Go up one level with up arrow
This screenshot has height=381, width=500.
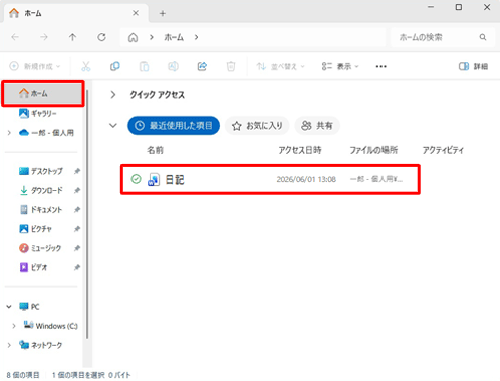coord(72,37)
